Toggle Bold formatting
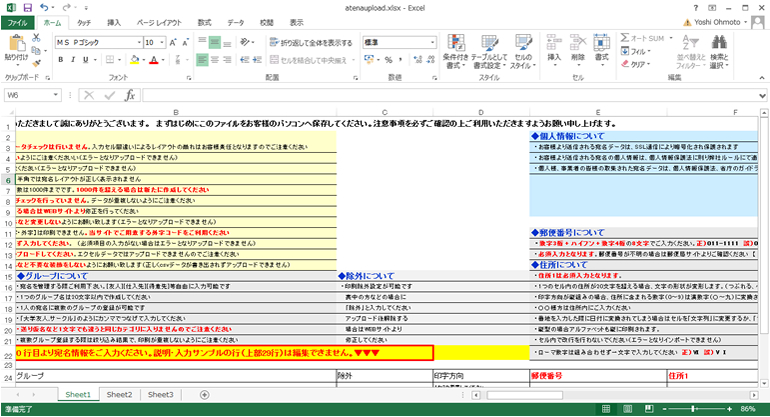The height and width of the screenshot is (417, 770). click(61, 60)
